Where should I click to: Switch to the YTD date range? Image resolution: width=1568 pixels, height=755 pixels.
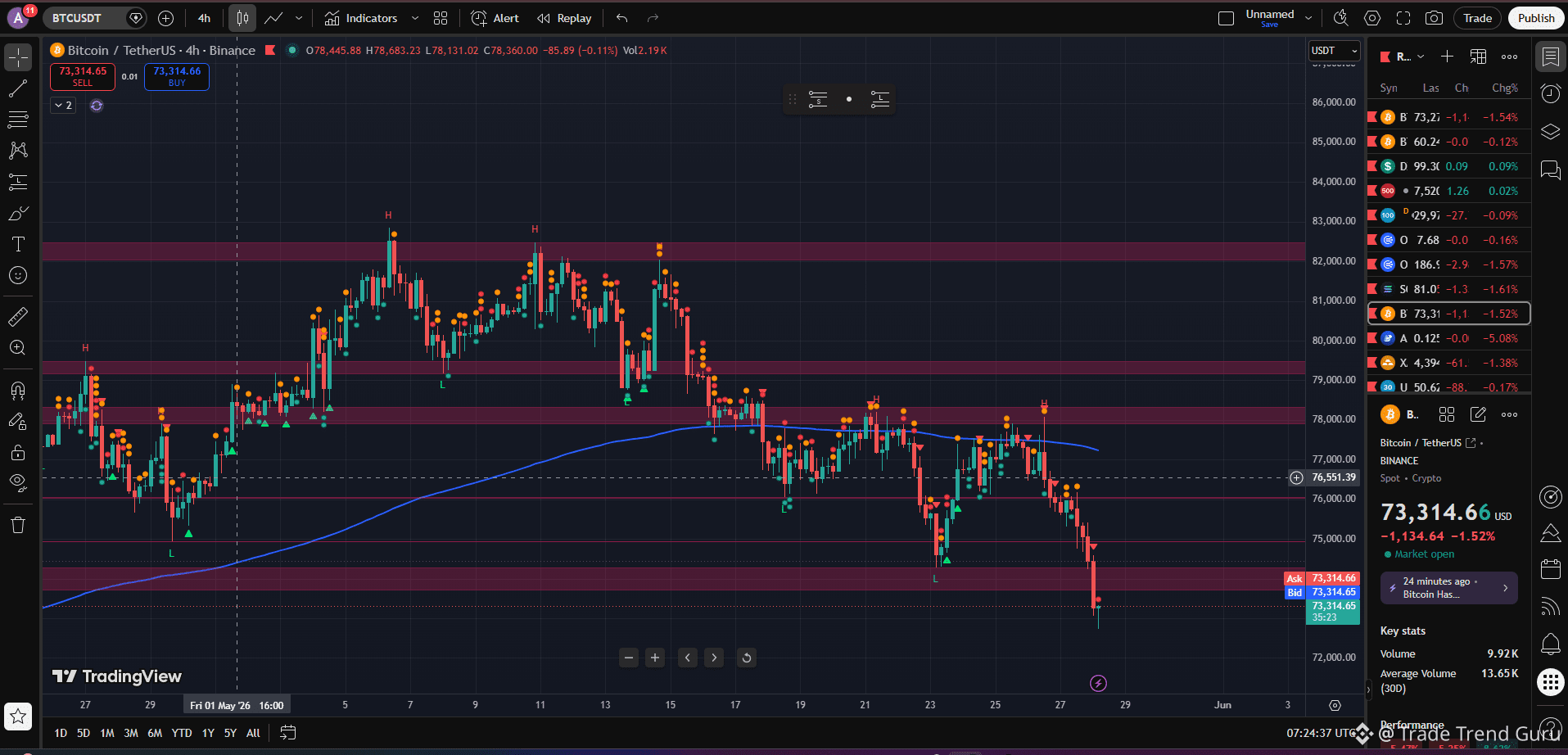click(182, 733)
